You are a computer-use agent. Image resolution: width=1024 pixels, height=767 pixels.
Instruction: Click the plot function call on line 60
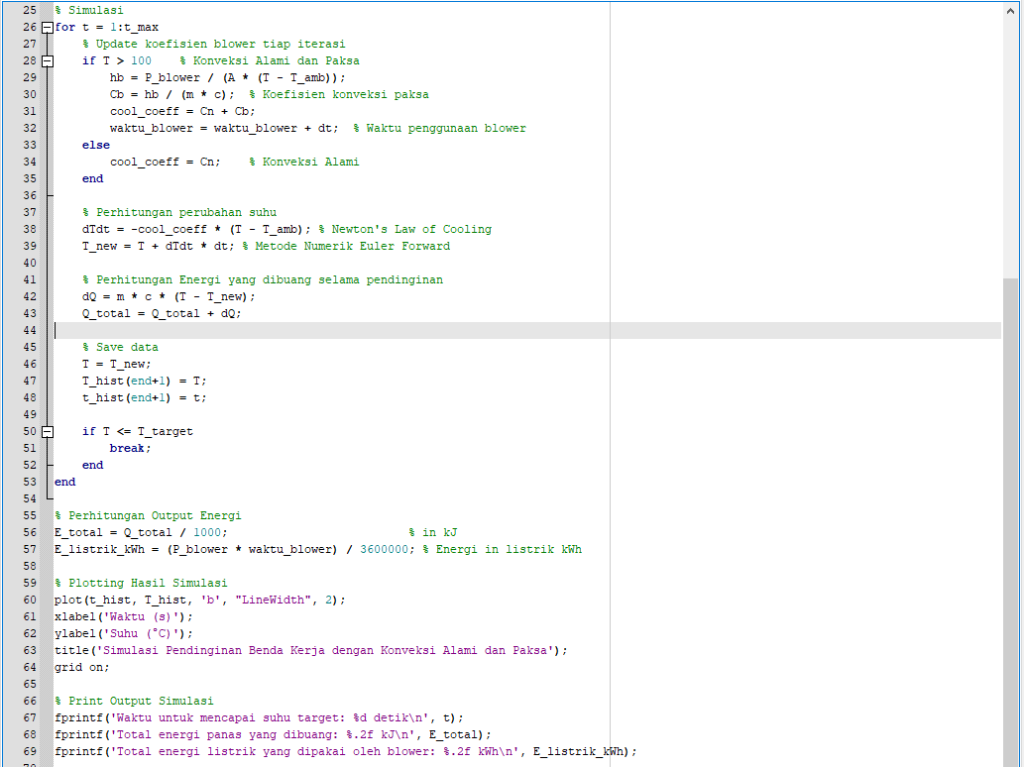tap(68, 599)
